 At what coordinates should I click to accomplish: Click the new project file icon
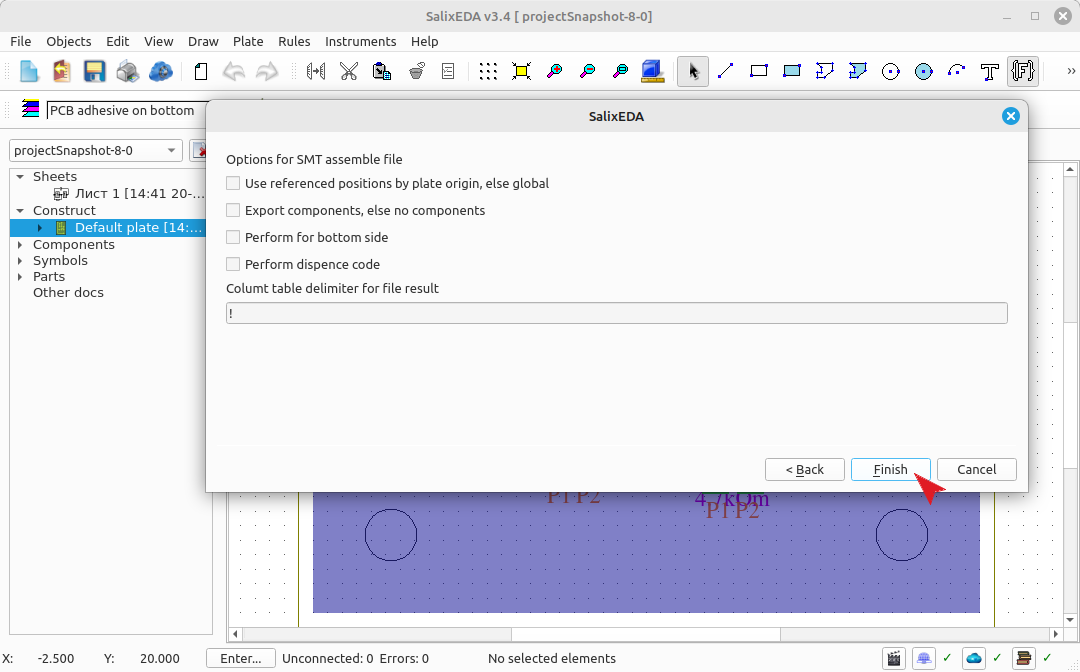(29, 71)
